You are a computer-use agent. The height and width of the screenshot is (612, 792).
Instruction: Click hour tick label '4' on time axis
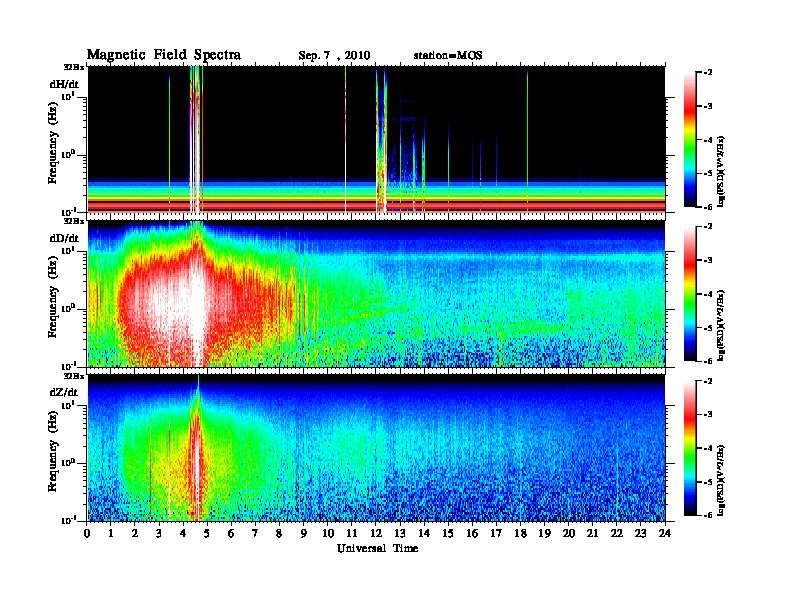click(x=183, y=534)
